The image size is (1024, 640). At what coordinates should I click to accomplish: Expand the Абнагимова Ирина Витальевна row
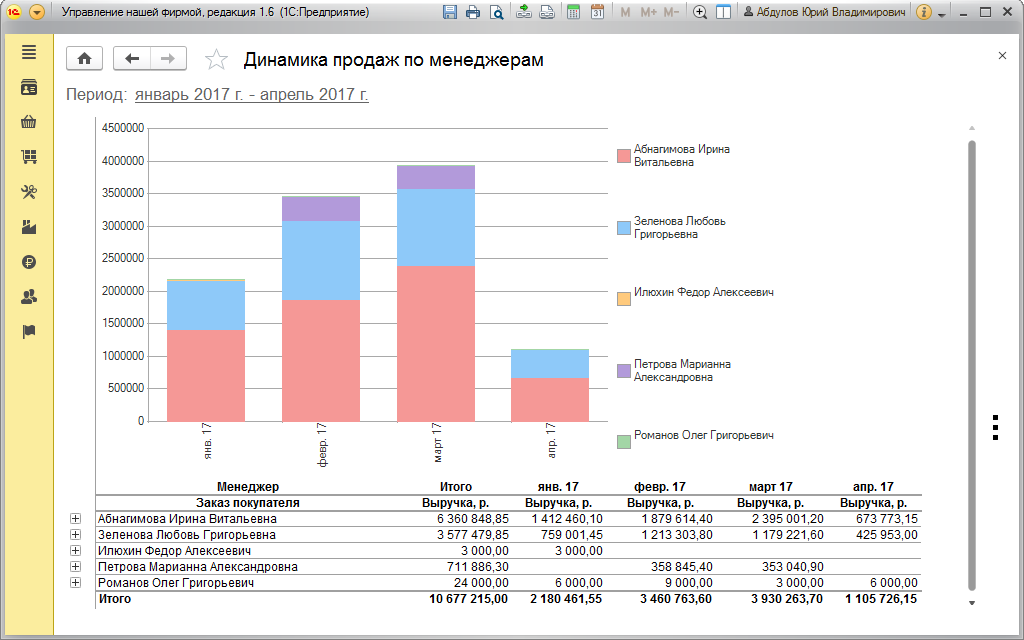(76, 519)
